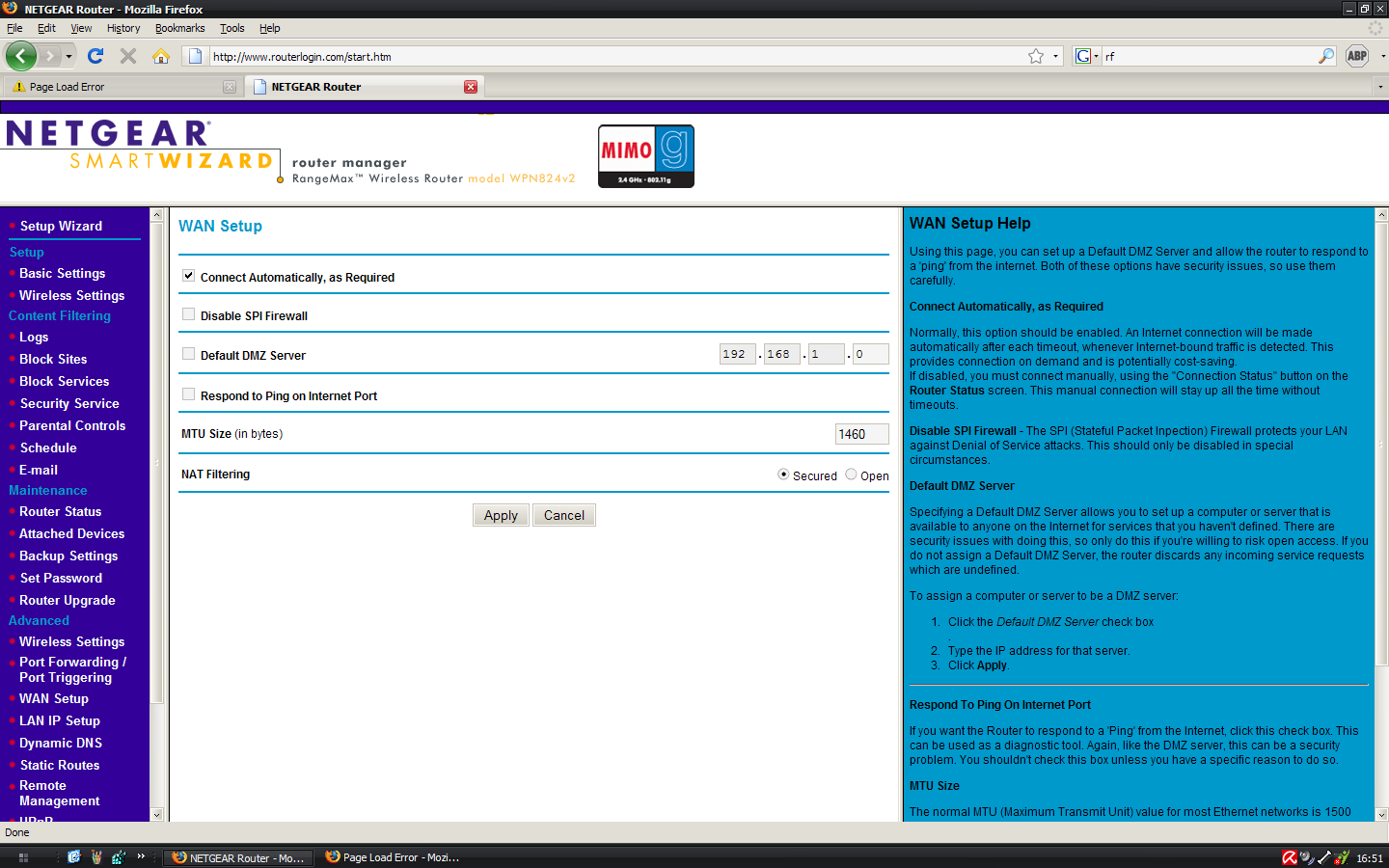
Task: Toggle Connect Automatically, as Required checkbox
Action: click(x=188, y=276)
